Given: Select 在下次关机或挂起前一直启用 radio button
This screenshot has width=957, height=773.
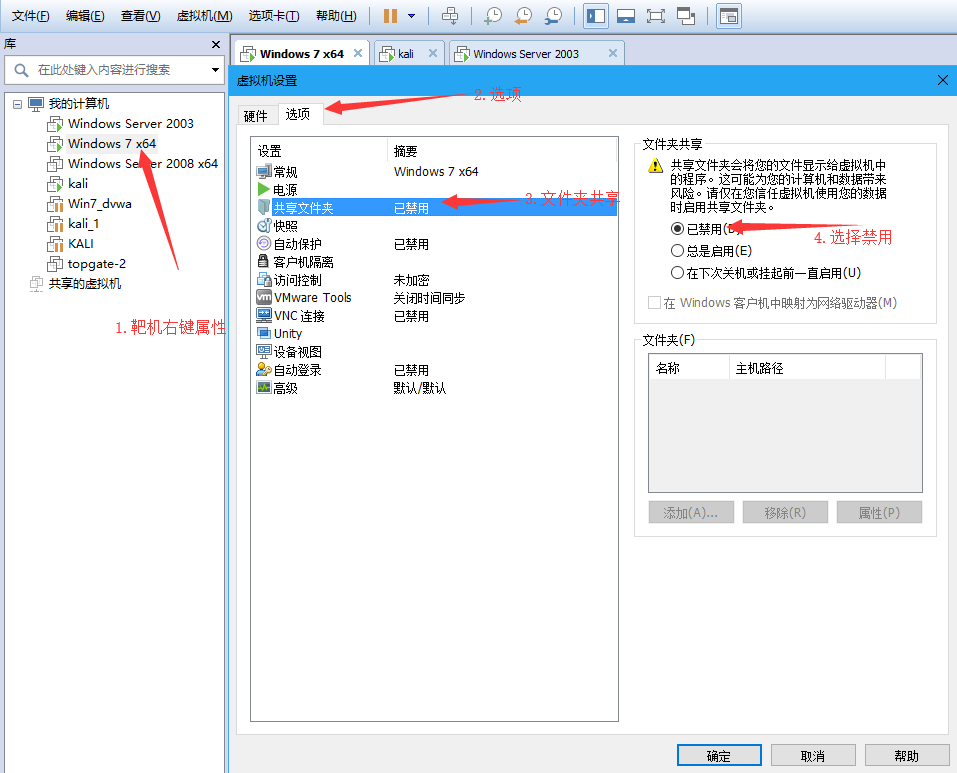Looking at the screenshot, I should coord(677,273).
